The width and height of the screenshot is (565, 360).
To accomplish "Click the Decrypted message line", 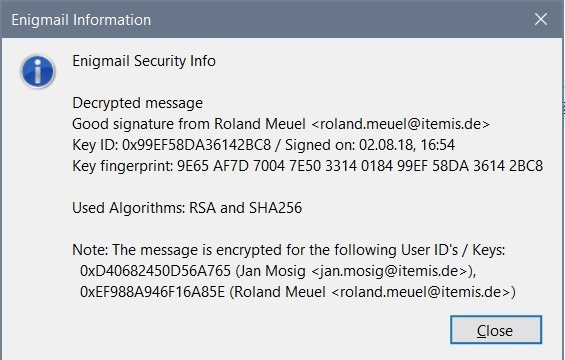I will [137, 103].
